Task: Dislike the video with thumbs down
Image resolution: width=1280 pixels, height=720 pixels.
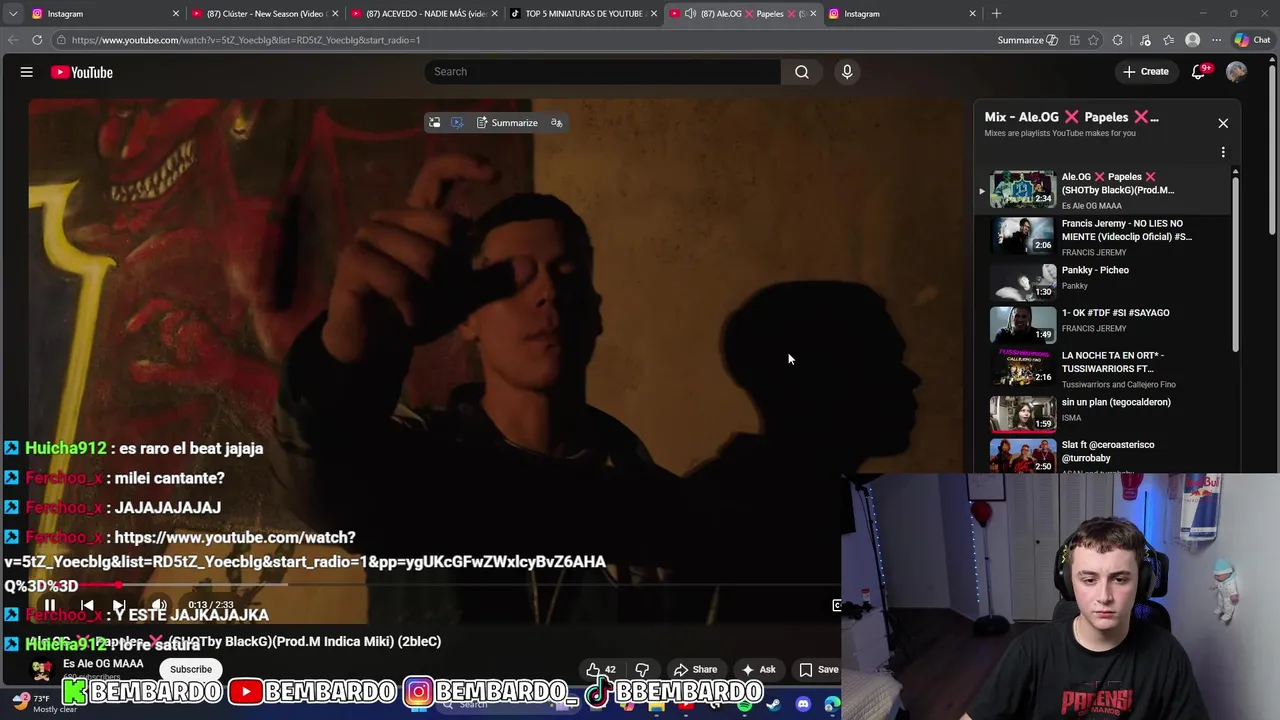Action: point(643,670)
